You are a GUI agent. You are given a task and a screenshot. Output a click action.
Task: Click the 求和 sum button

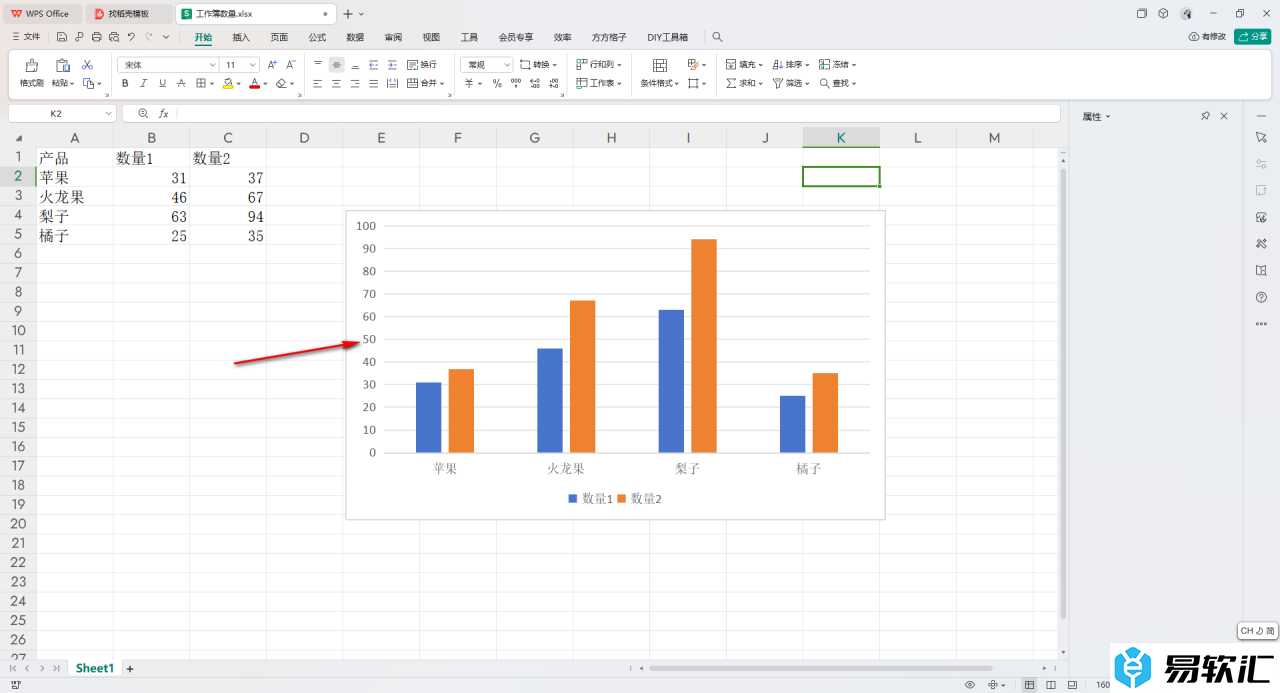click(x=744, y=83)
